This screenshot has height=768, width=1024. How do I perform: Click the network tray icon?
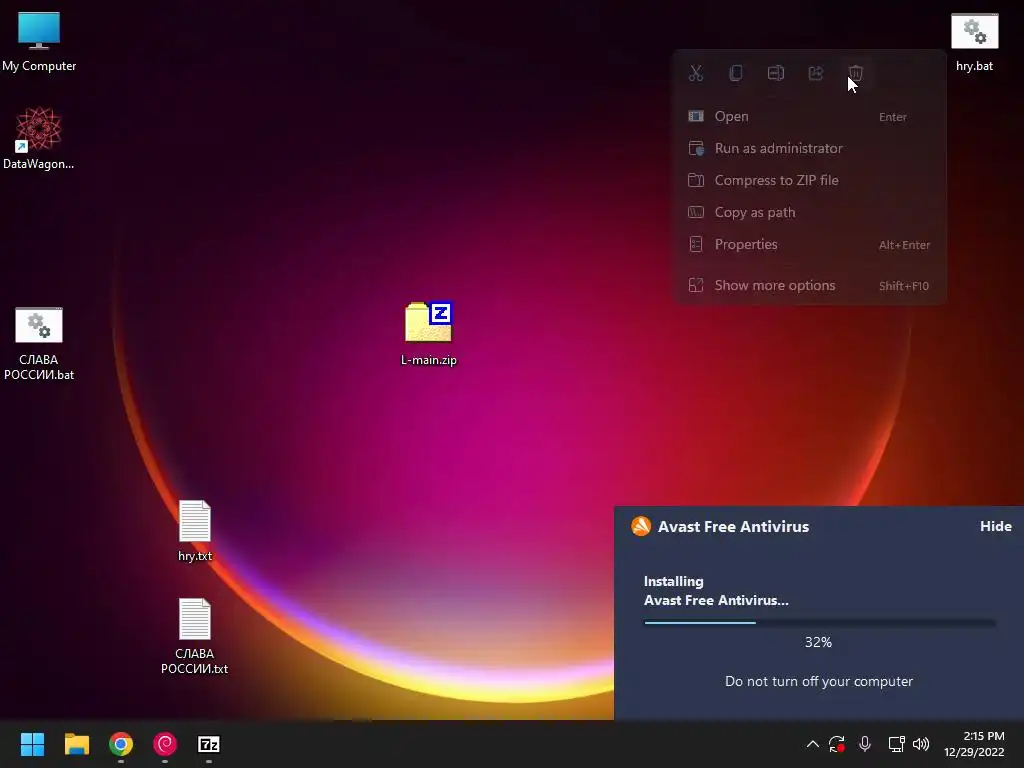click(x=896, y=744)
